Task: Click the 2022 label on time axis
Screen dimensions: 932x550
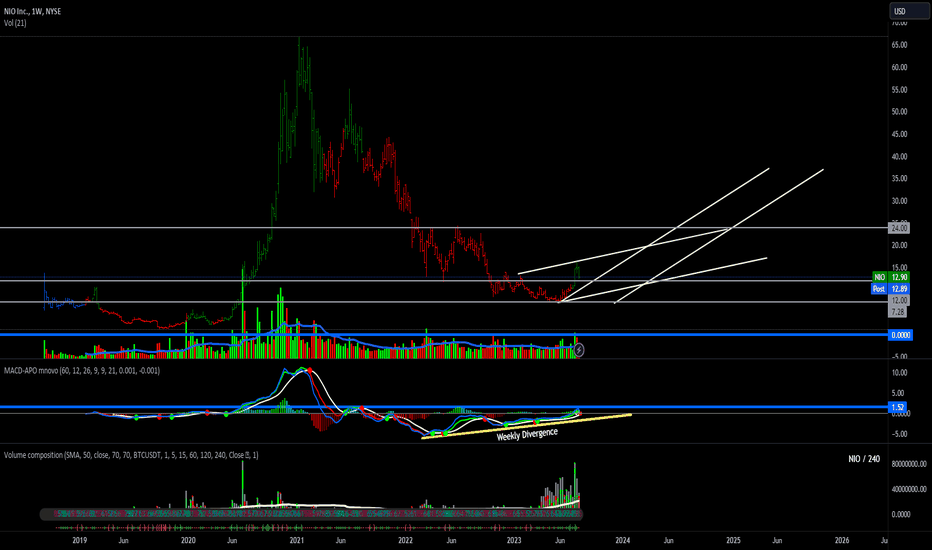Action: (405, 540)
